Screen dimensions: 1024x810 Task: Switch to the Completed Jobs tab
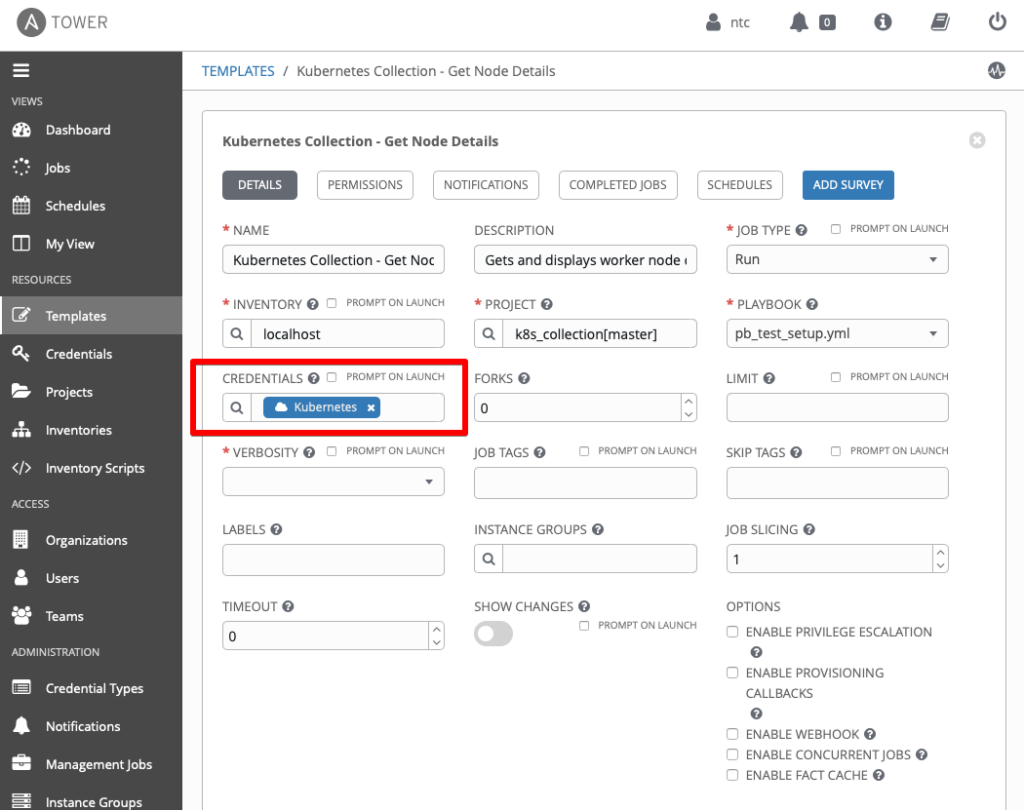(x=618, y=185)
